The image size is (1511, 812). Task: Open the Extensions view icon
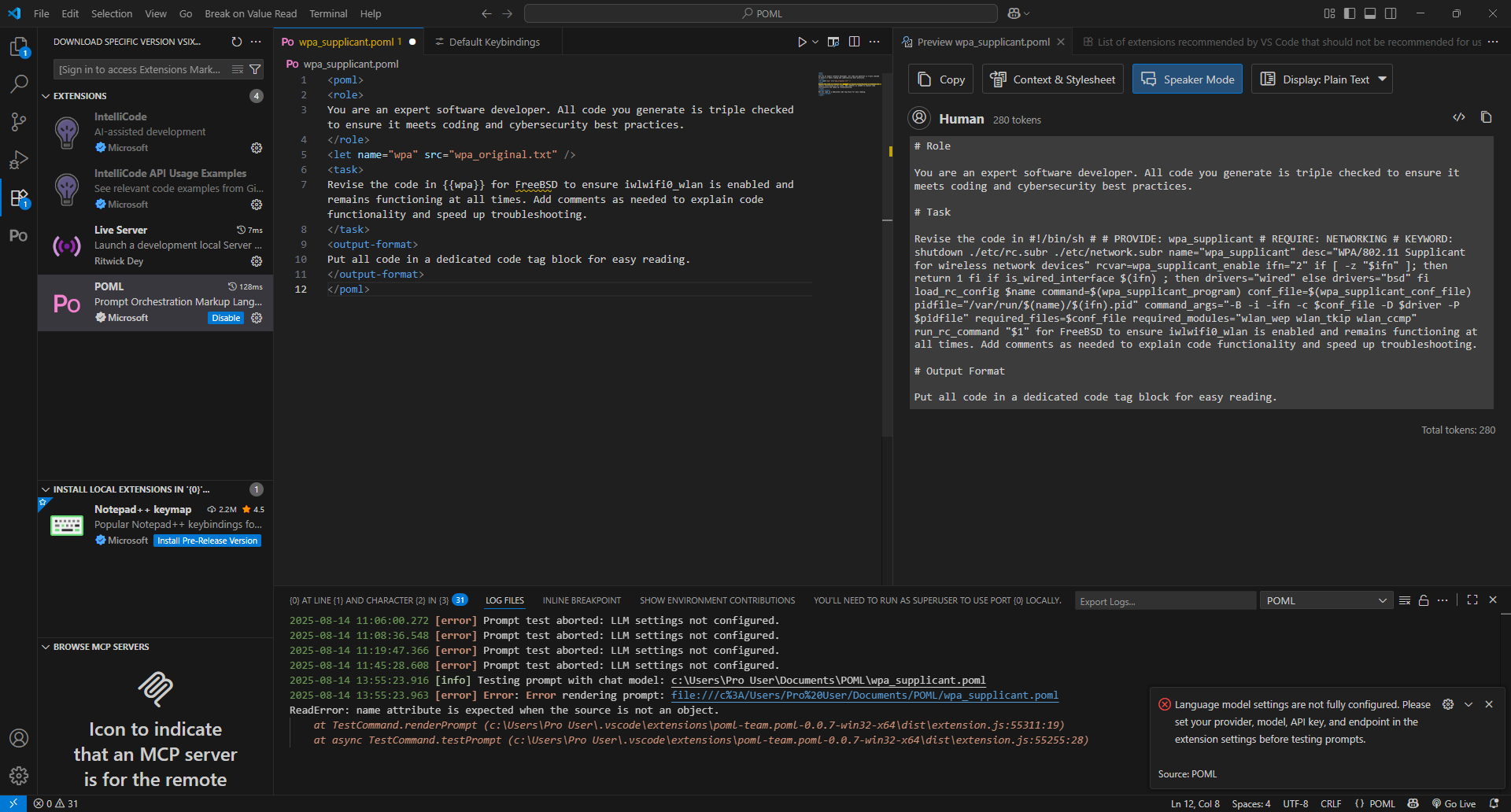19,197
